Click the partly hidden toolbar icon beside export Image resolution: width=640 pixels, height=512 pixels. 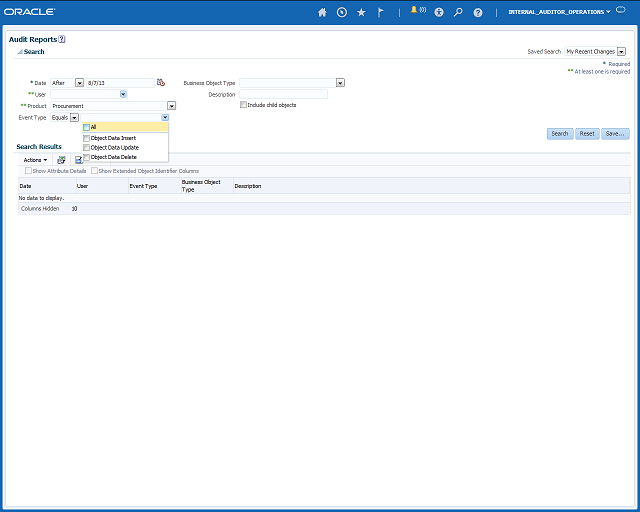pyautogui.click(x=78, y=160)
